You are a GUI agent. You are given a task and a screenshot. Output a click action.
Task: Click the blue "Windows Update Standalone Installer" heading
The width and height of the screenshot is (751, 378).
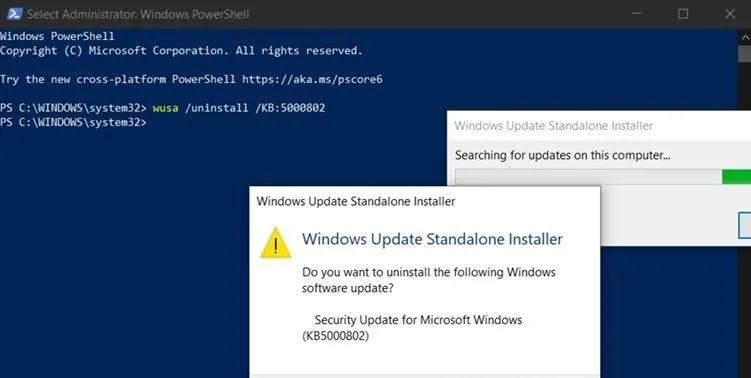pos(432,239)
